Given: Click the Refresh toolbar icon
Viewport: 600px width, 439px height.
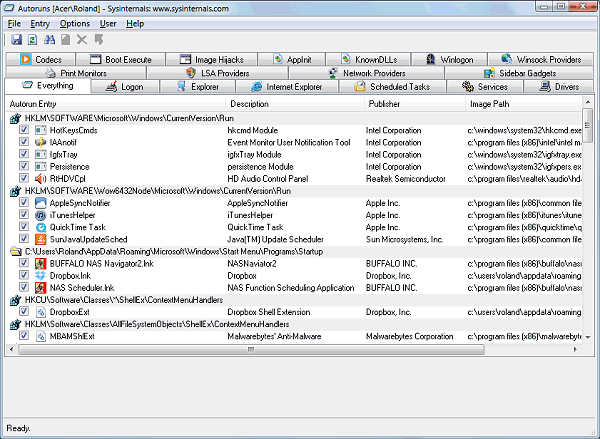Looking at the screenshot, I should point(33,40).
